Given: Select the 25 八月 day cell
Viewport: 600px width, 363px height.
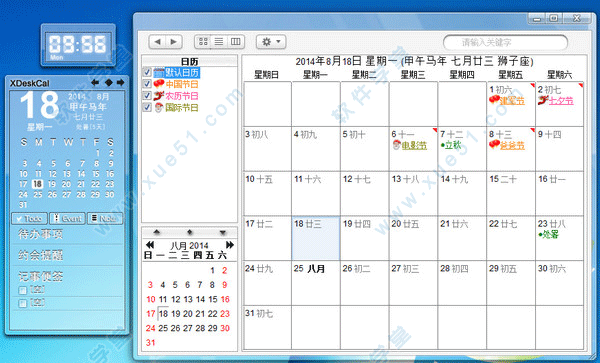Looking at the screenshot, I should (316, 283).
